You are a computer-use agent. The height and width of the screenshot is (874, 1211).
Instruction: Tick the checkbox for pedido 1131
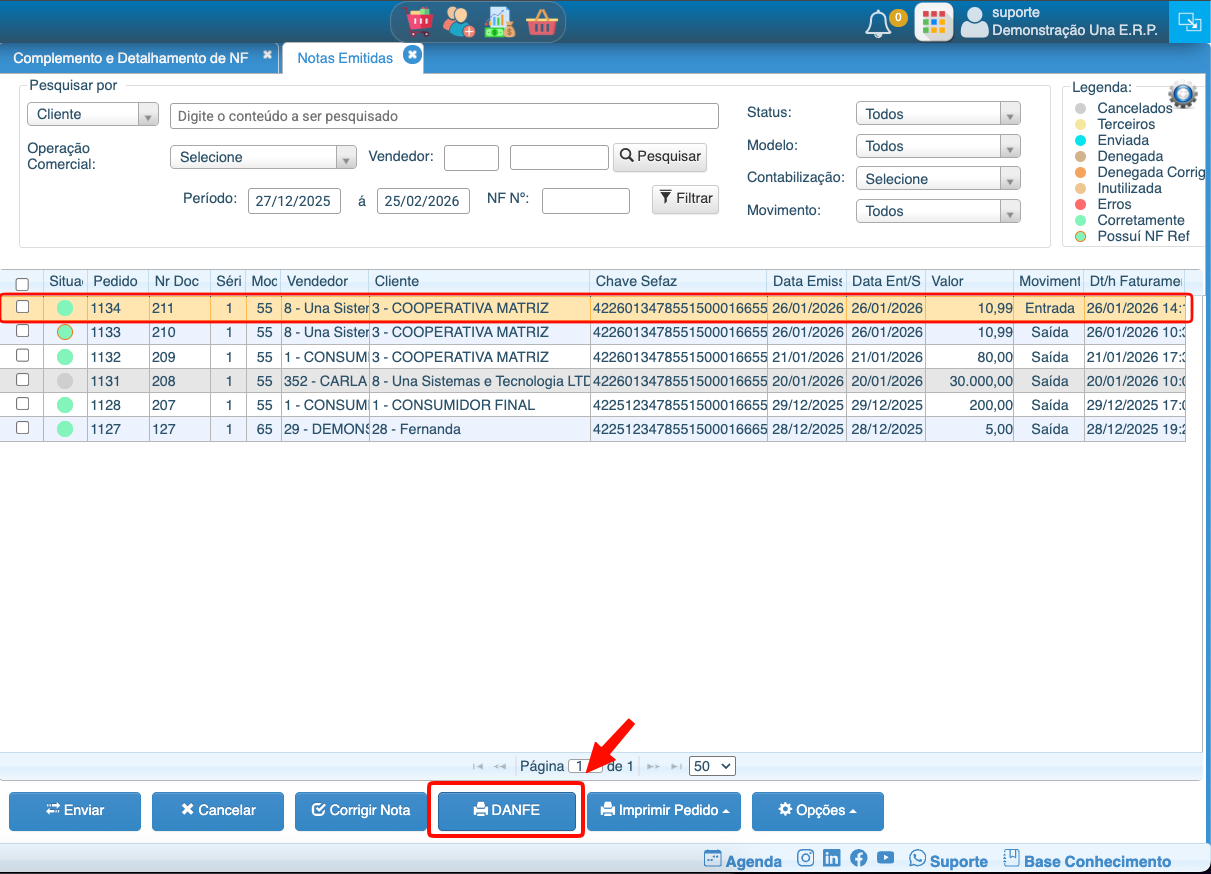[x=23, y=380]
